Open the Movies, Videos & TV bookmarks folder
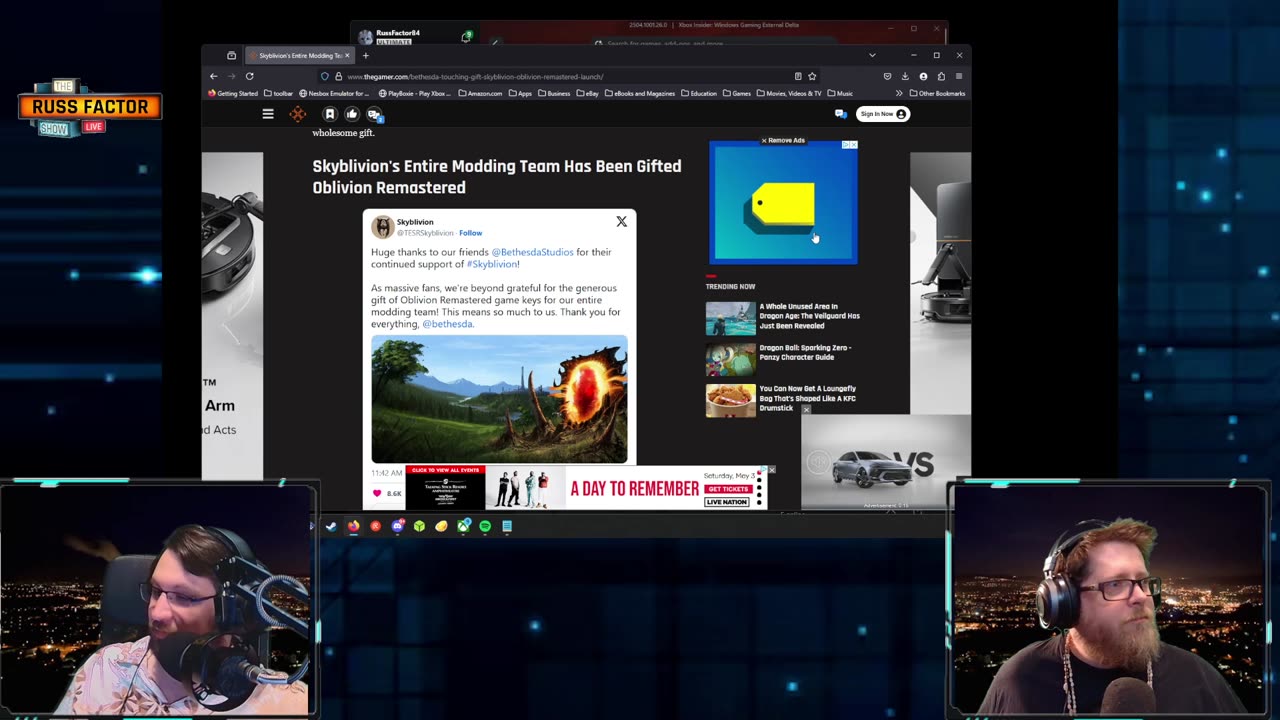Image resolution: width=1280 pixels, height=720 pixels. 789,93
